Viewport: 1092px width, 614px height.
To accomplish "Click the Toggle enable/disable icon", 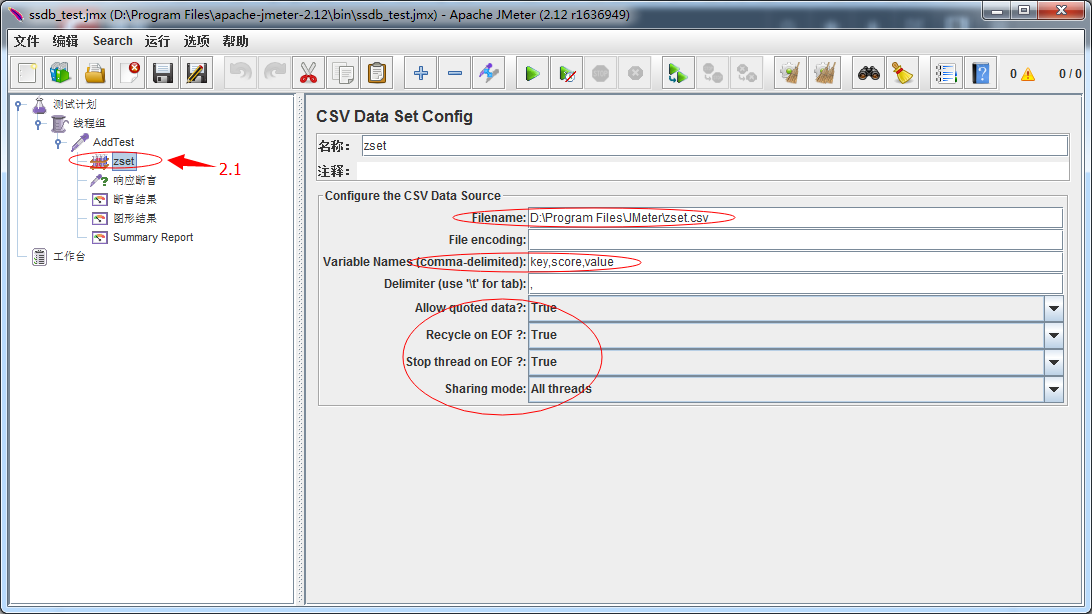I will point(488,73).
